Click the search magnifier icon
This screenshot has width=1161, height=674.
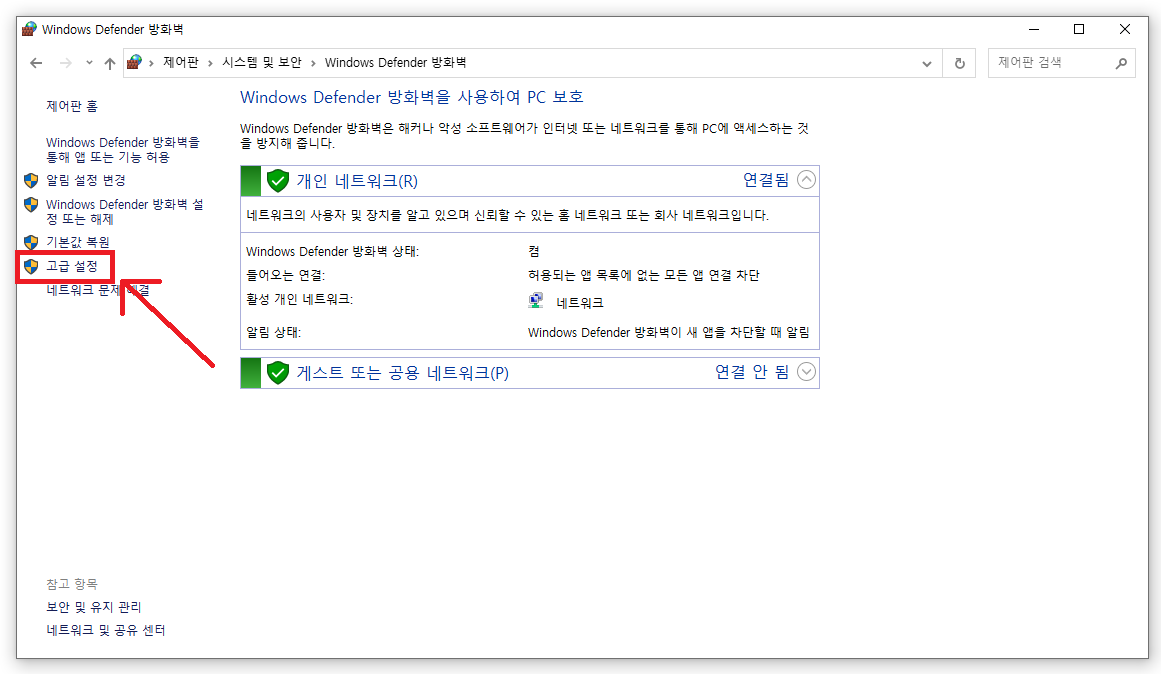click(1121, 64)
